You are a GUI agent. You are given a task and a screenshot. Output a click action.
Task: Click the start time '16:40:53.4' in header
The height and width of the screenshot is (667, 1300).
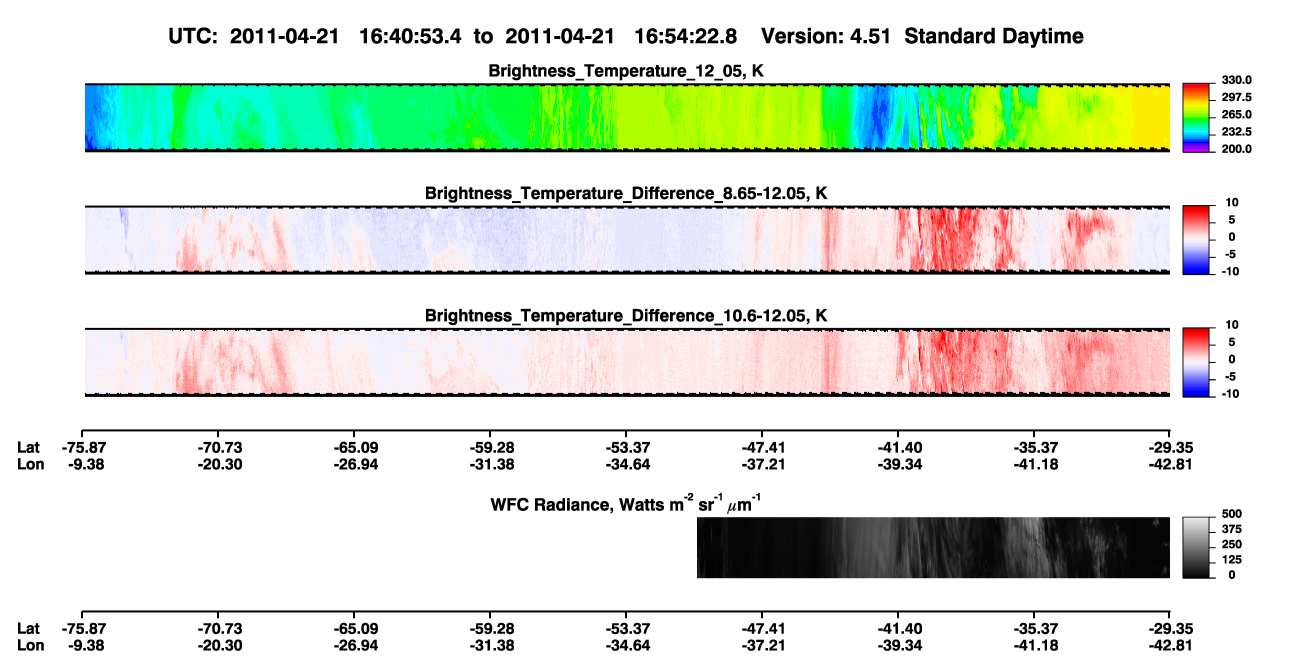tap(411, 36)
